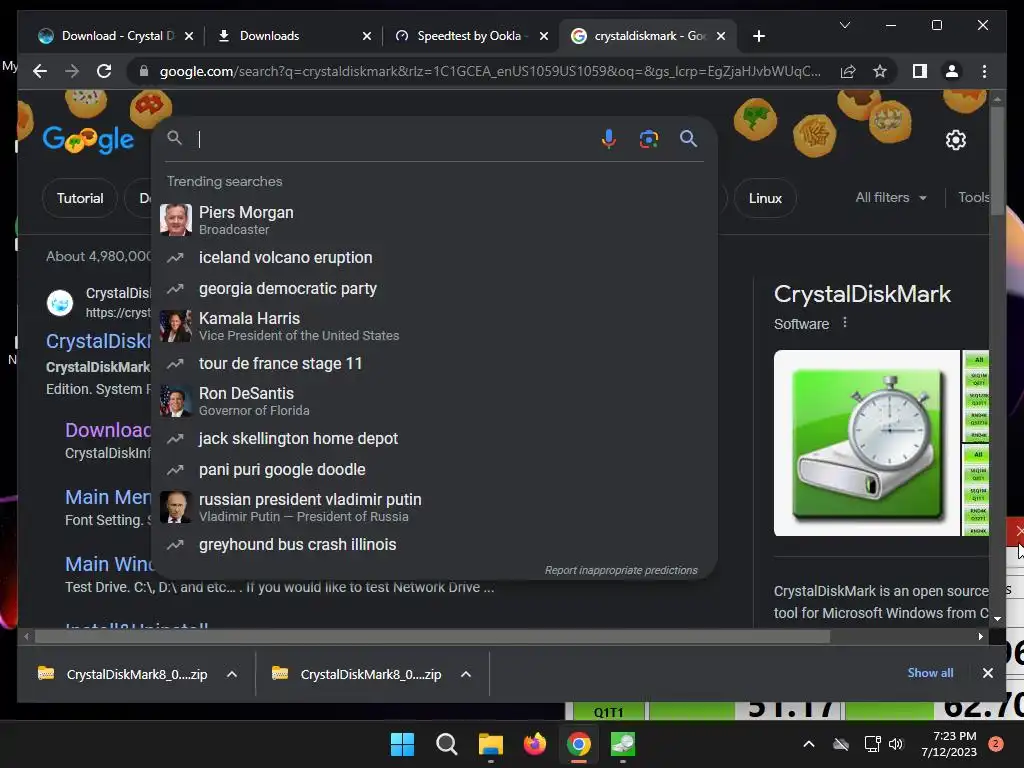1024x768 pixels.
Task: Select iceland volcano eruption suggestion
Action: (434, 257)
